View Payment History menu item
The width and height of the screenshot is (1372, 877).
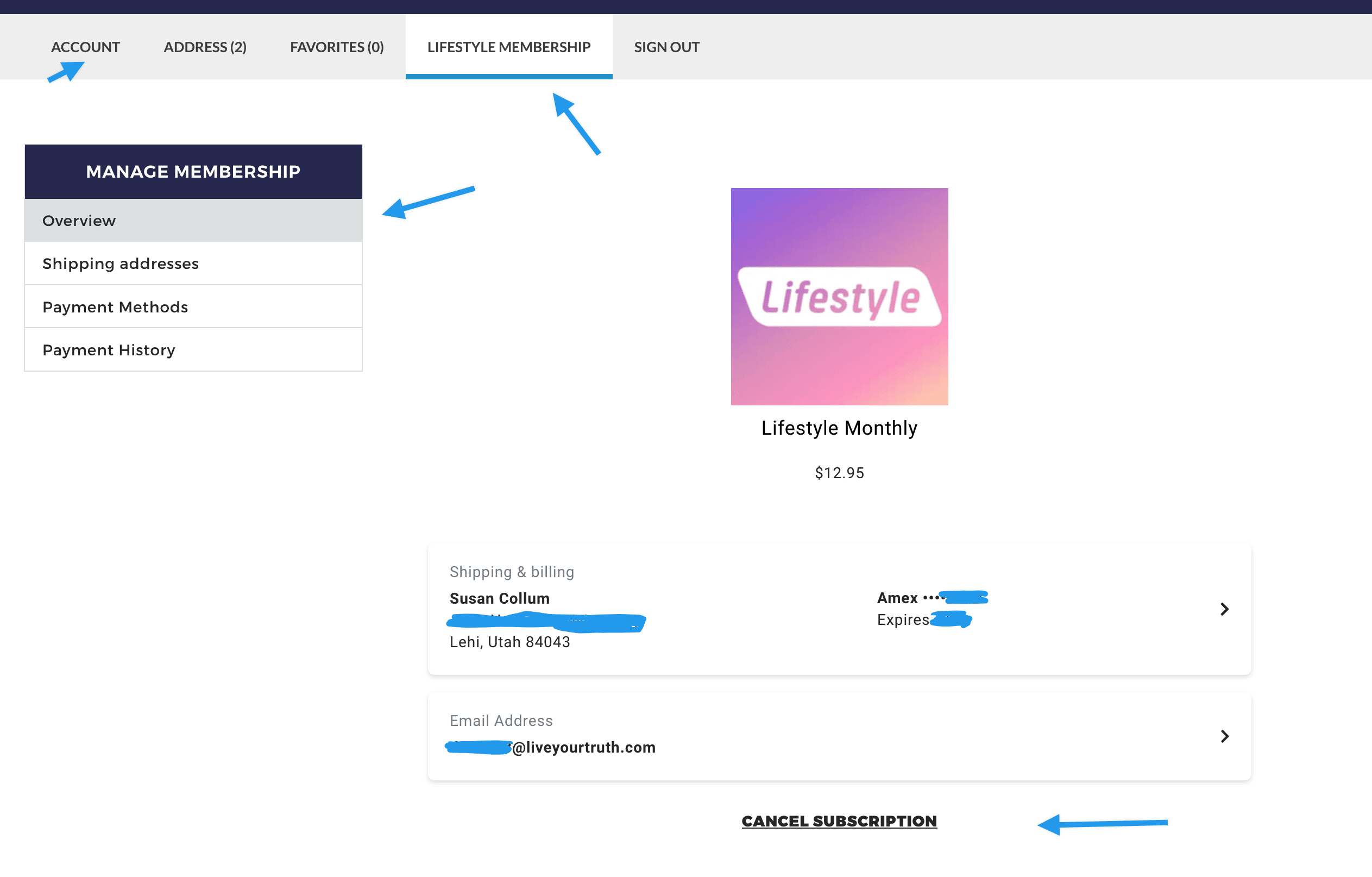coord(193,350)
